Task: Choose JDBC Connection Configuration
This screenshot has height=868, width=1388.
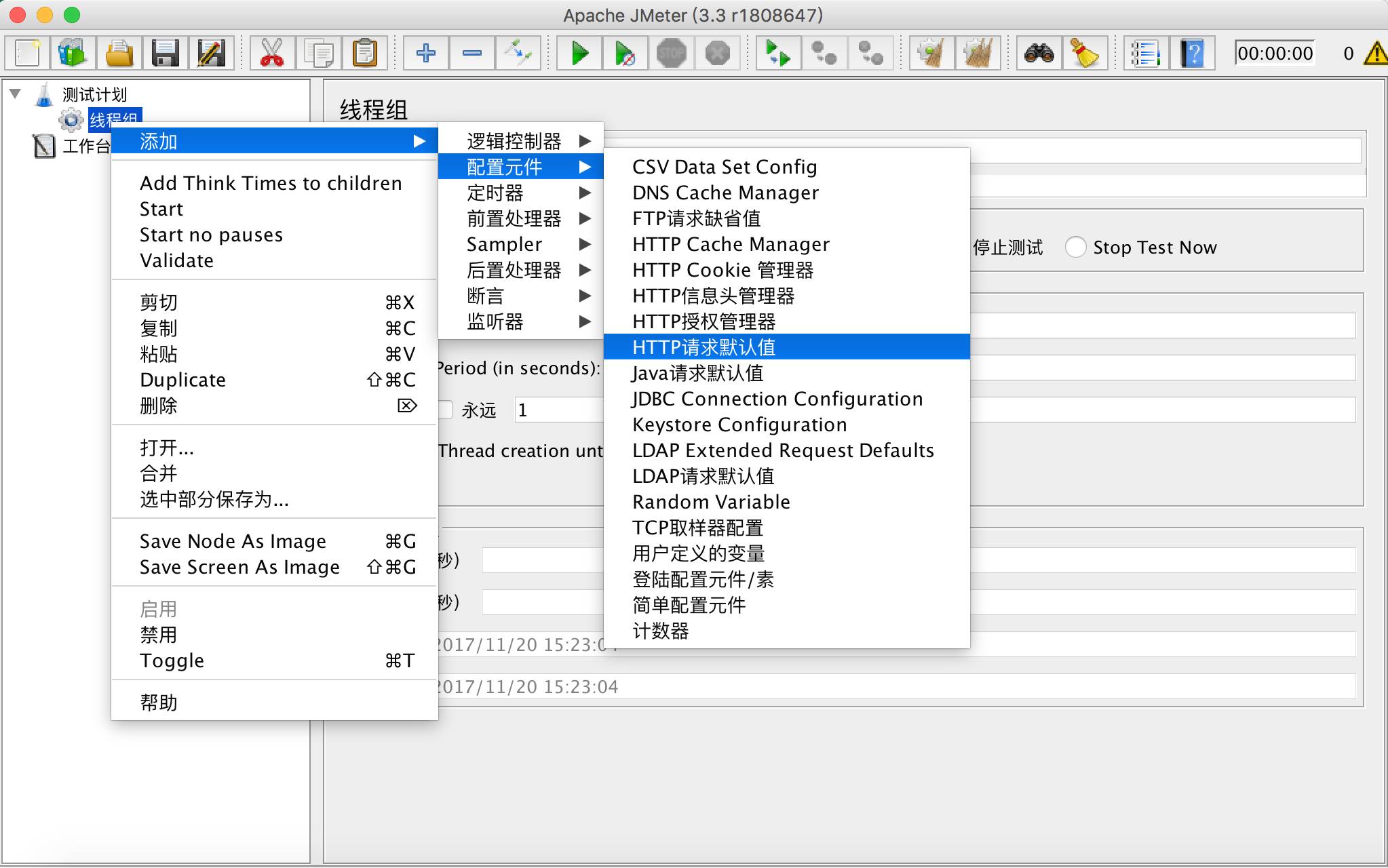Action: 786,399
